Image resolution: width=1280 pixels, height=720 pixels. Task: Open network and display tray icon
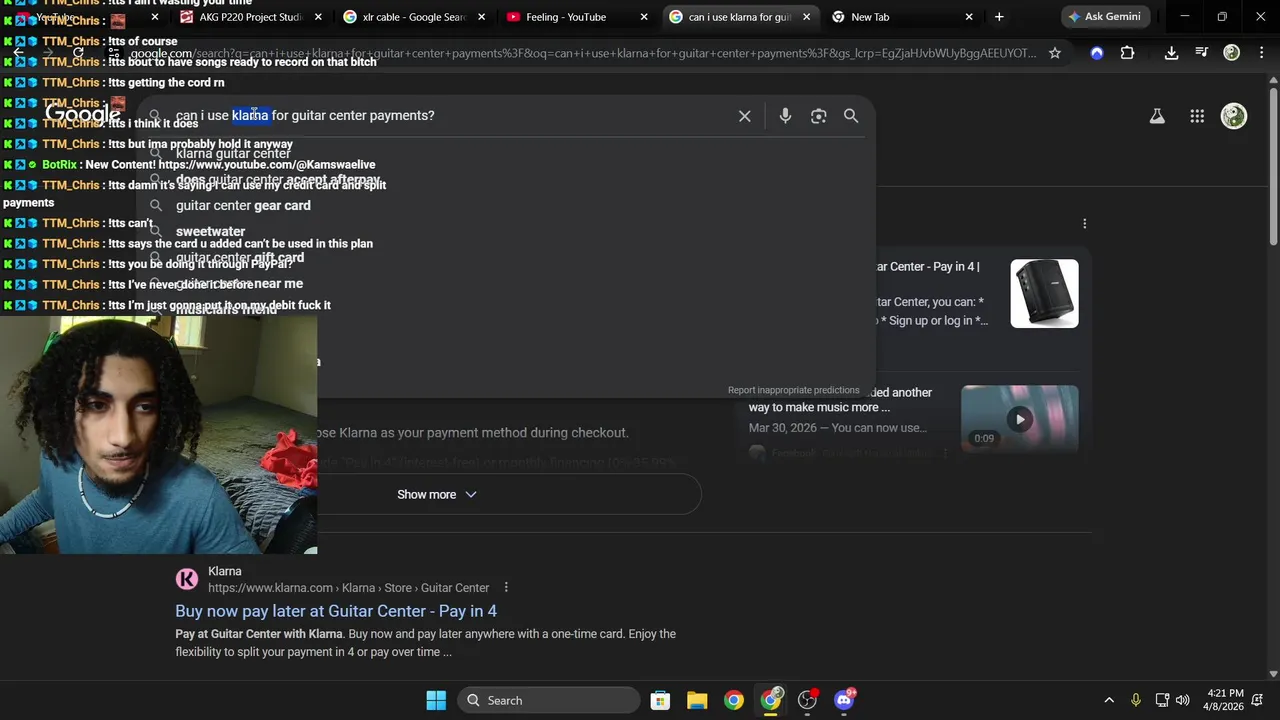click(x=1162, y=700)
